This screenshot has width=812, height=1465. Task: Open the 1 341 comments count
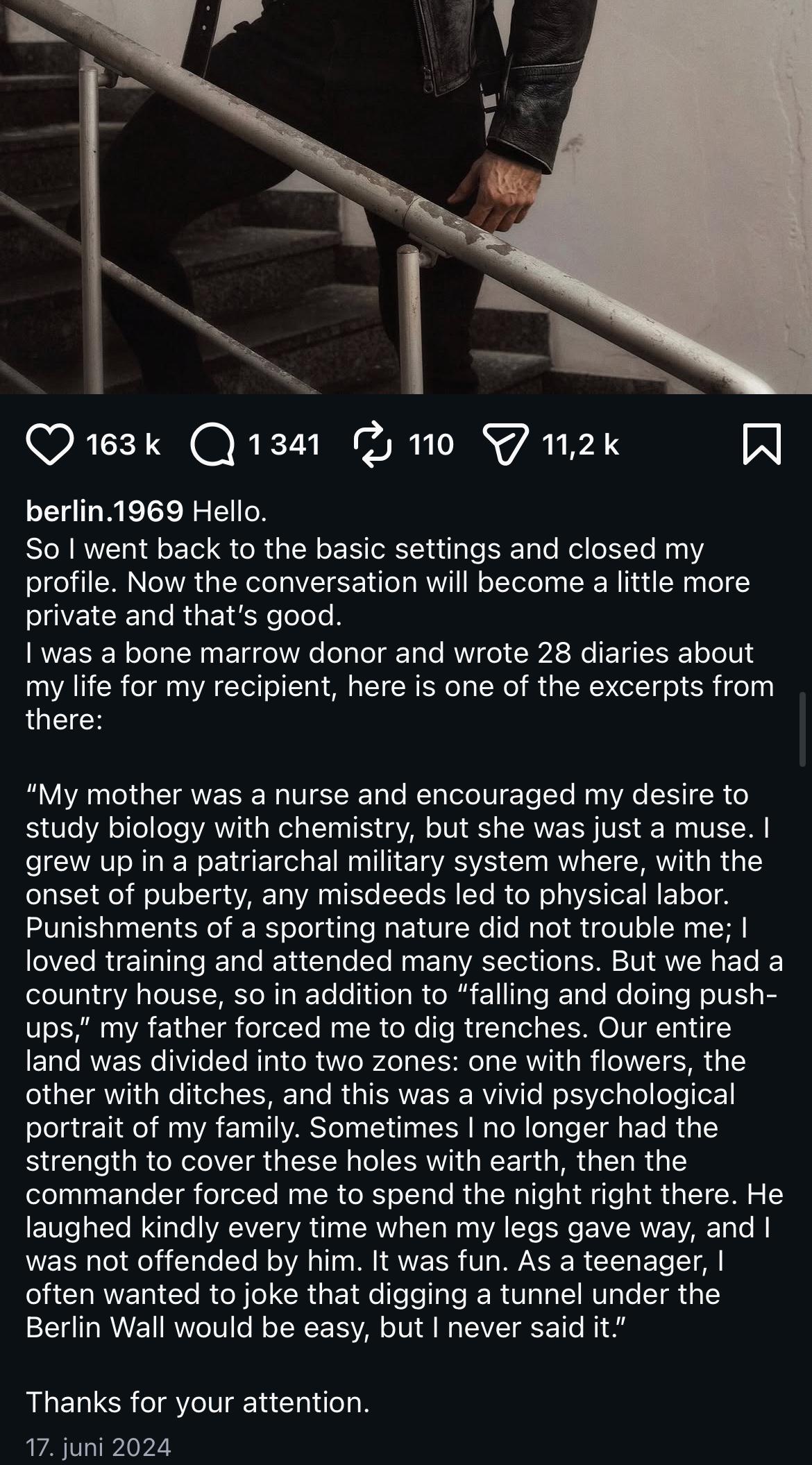(285, 444)
